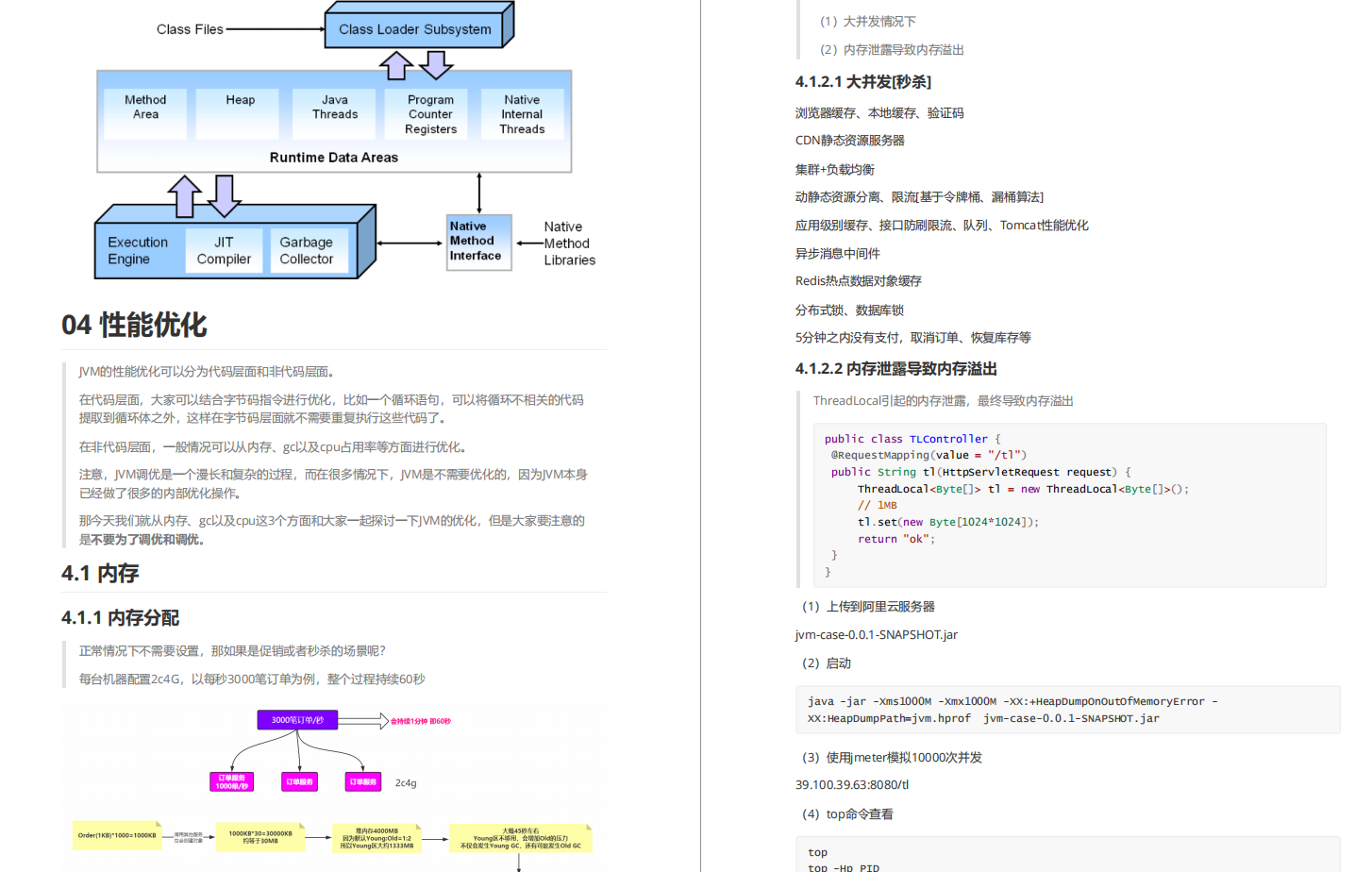Viewport: 1372px width, 872px height.
Task: Click the Native Internal Threads box
Action: (522, 114)
